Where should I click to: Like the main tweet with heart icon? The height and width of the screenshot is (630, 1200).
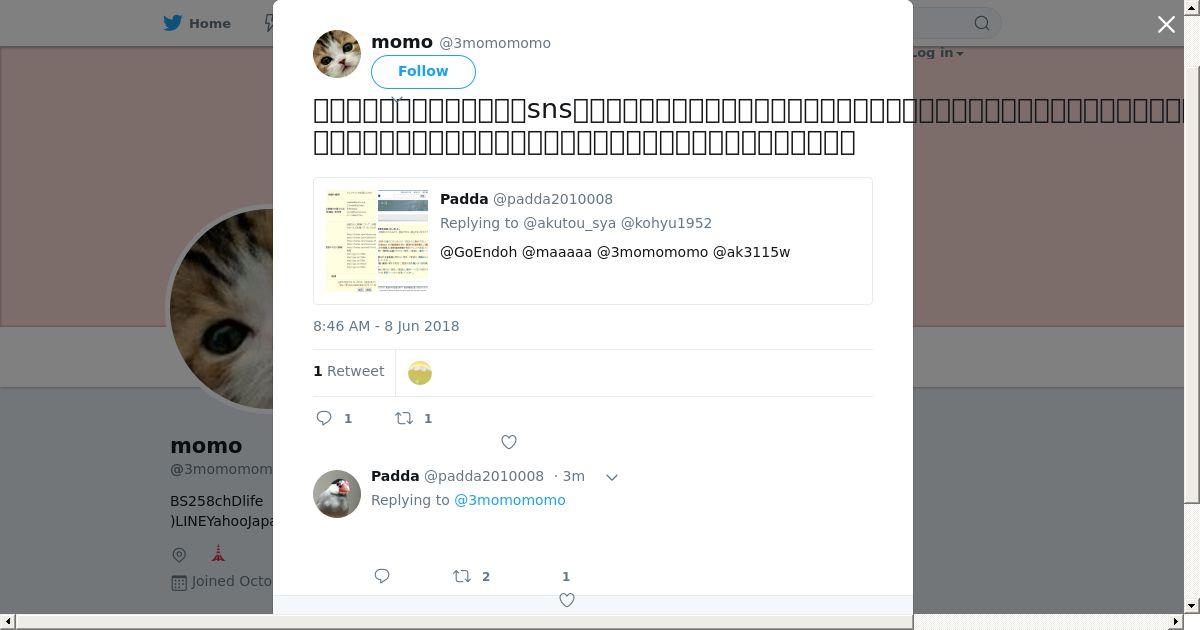[x=508, y=442]
